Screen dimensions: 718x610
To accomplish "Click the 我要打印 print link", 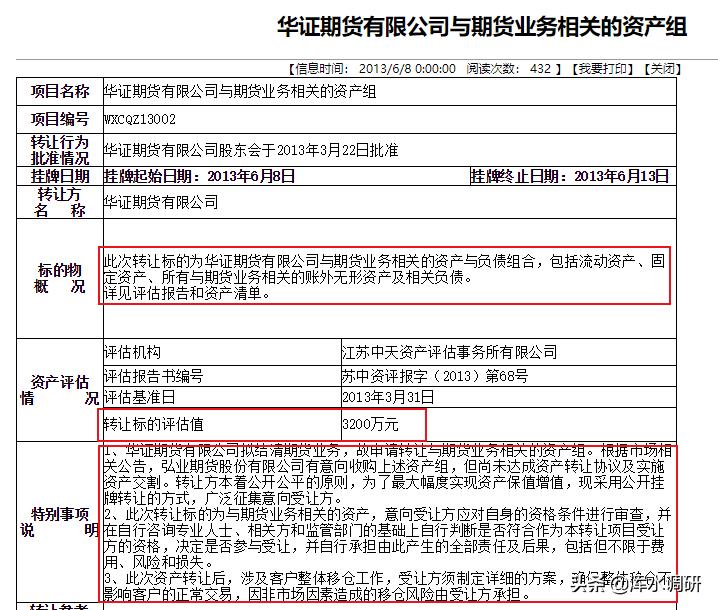I will click(603, 69).
